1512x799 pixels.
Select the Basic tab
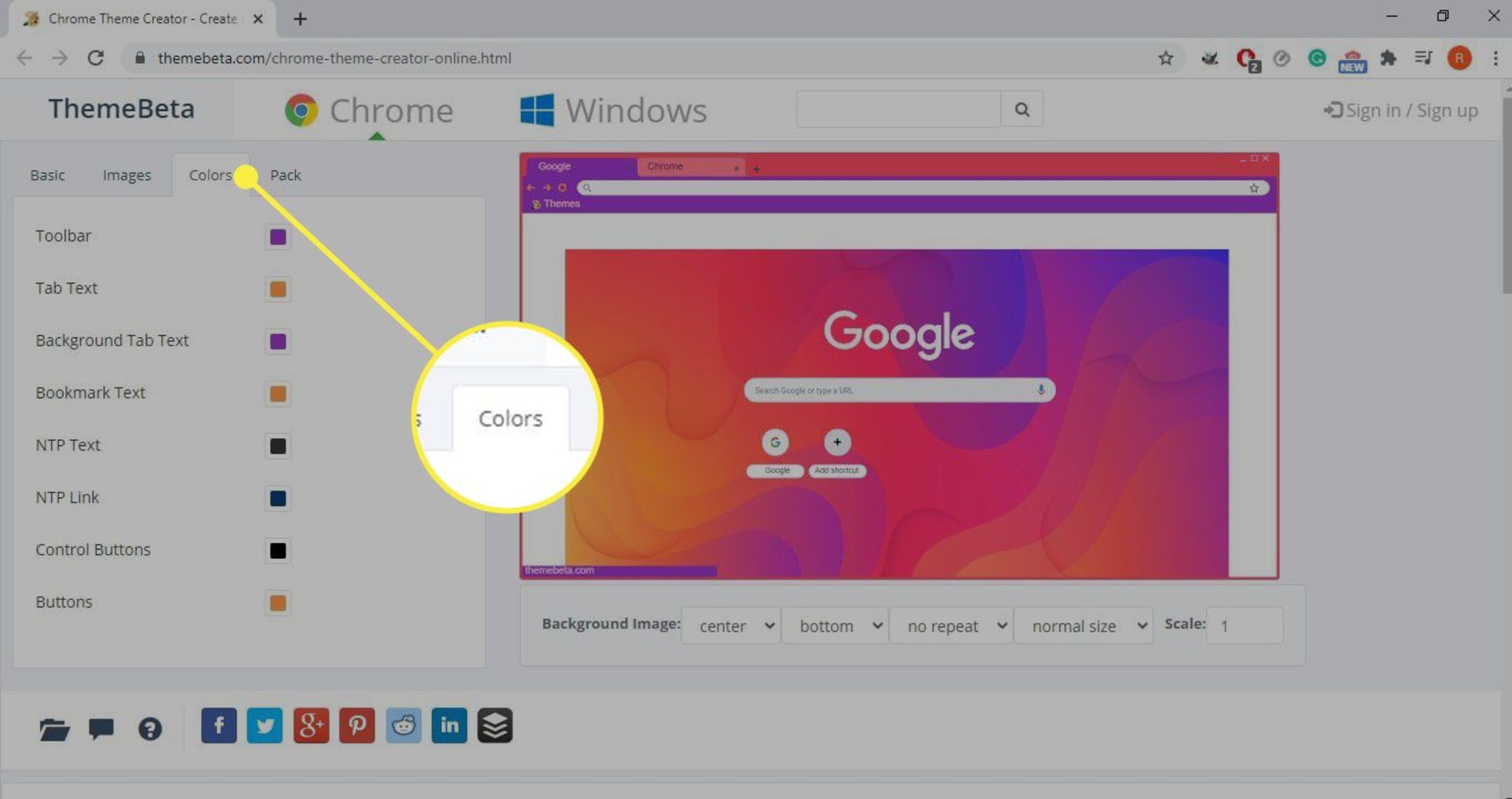(47, 174)
